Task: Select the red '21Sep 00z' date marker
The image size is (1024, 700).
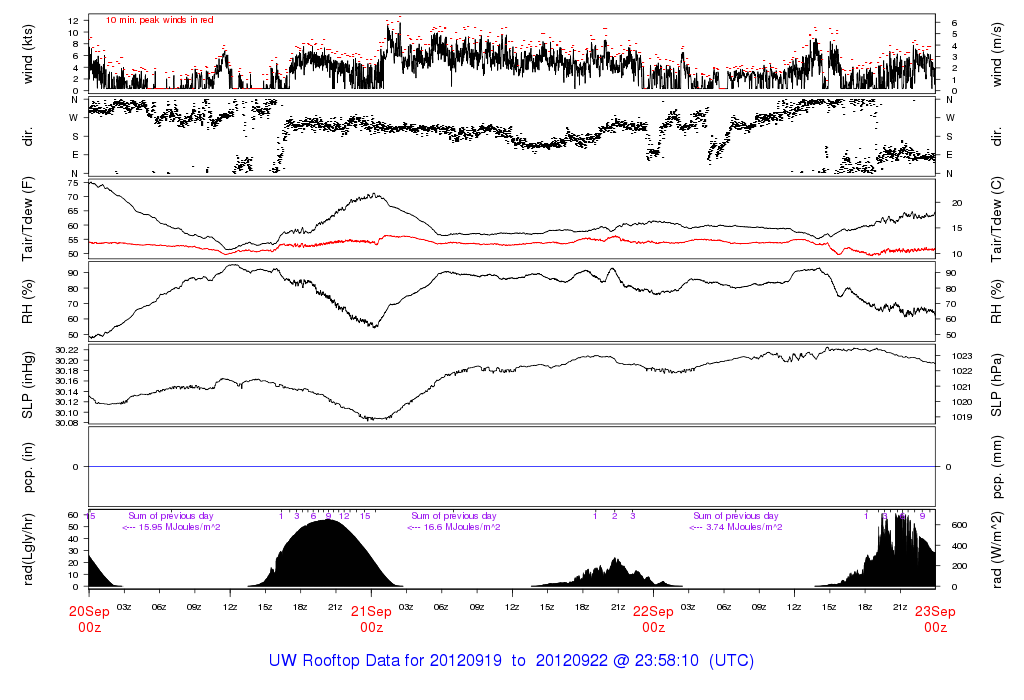Action: (x=371, y=619)
